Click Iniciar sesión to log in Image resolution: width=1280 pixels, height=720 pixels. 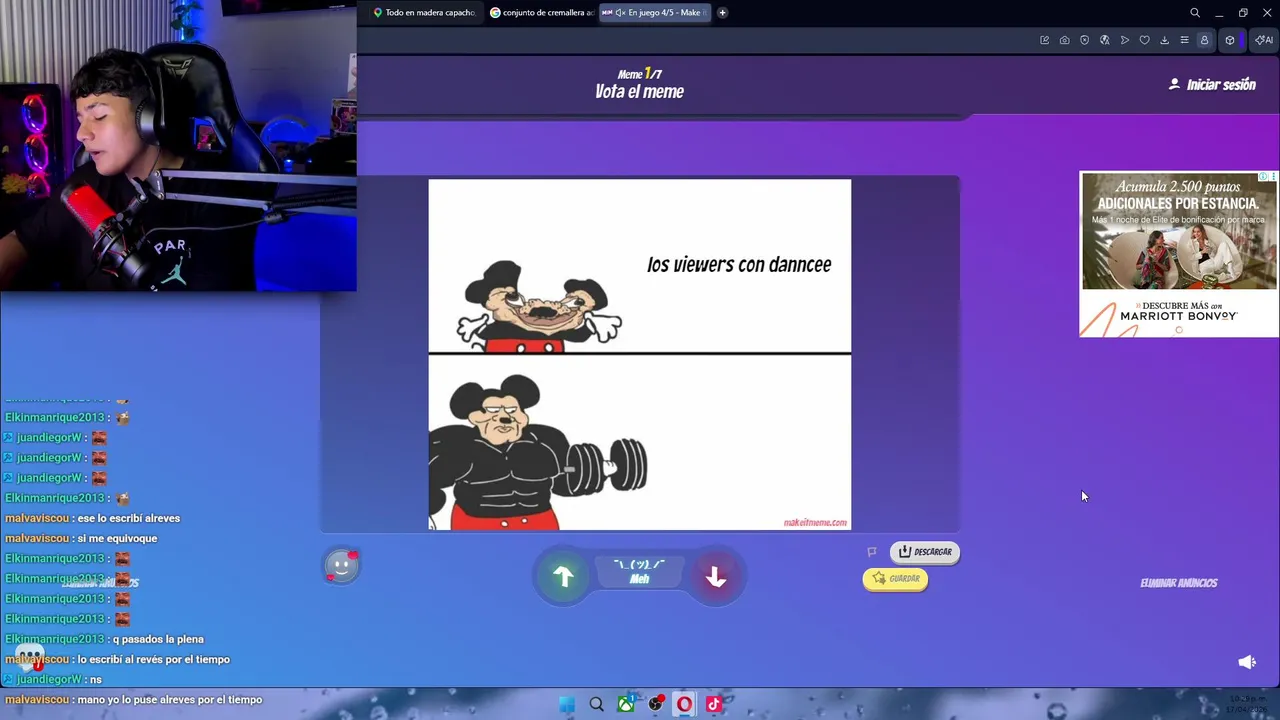pos(1212,85)
